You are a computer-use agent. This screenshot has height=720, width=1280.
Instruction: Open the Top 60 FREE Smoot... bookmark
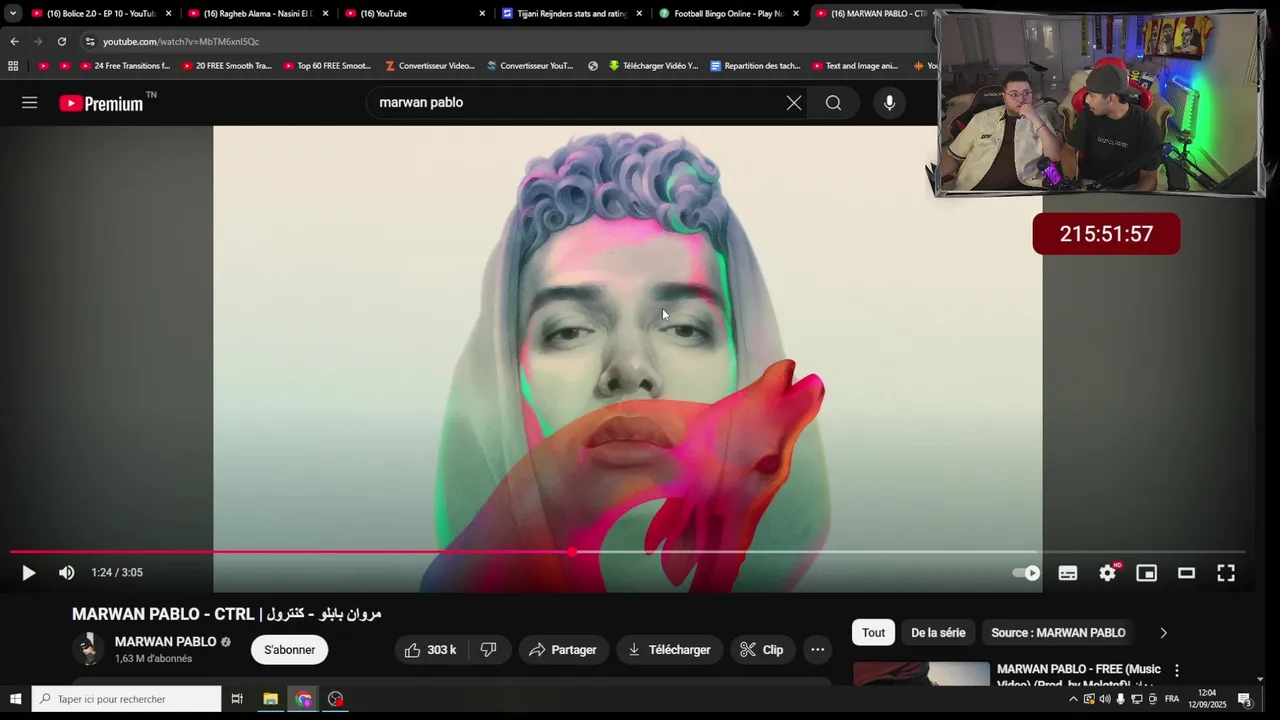(x=327, y=66)
